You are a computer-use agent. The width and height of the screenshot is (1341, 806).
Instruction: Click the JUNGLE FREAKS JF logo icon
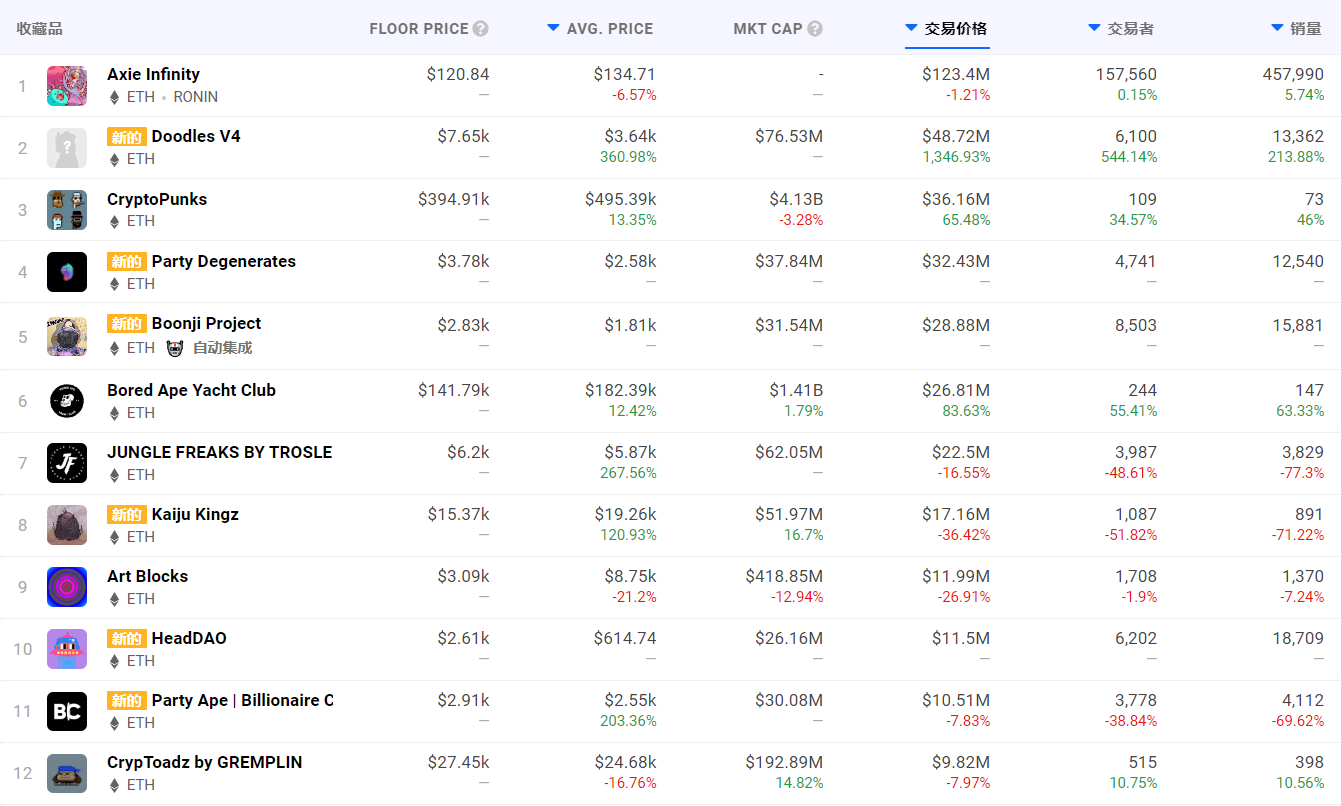(x=67, y=463)
